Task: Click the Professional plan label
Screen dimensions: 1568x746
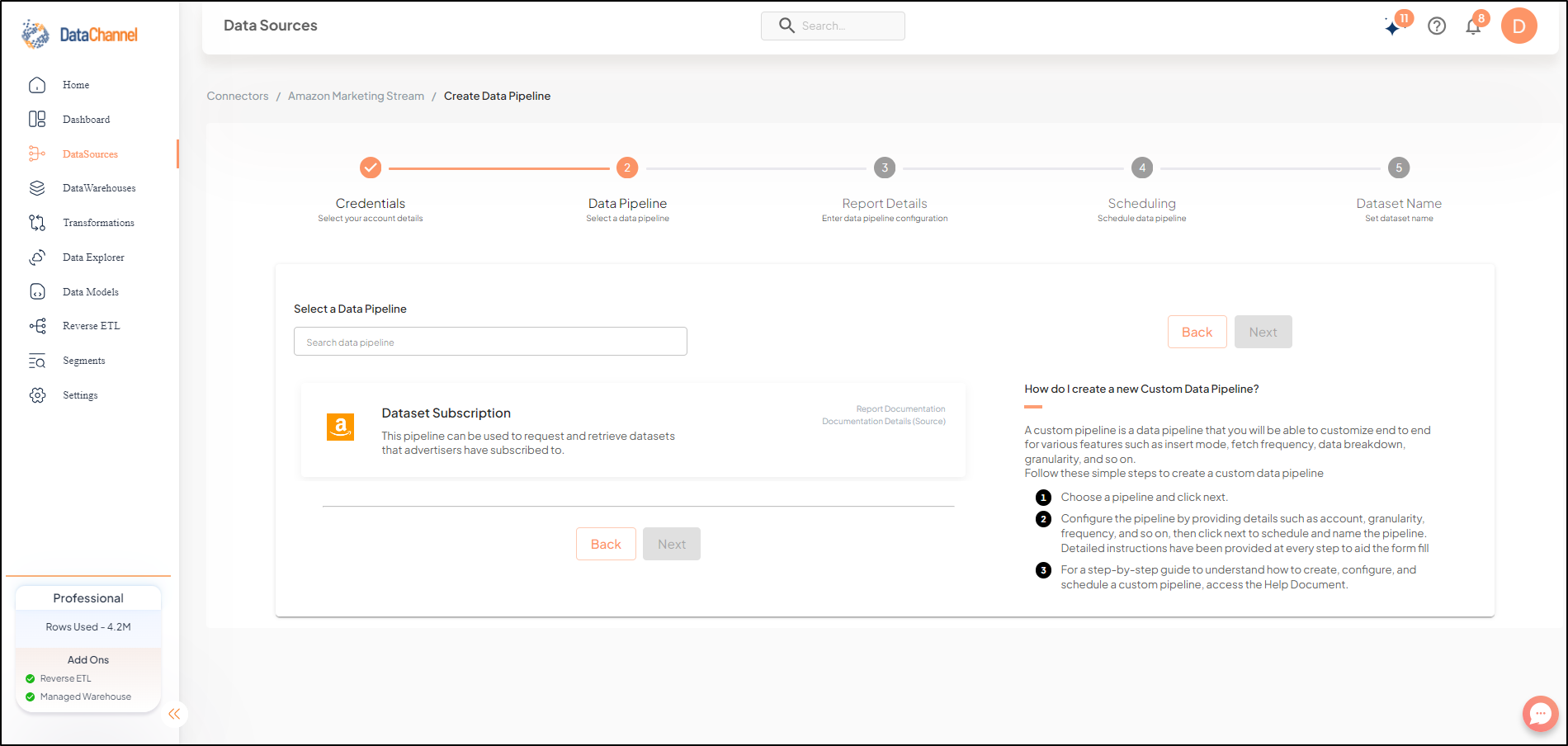Action: tap(88, 598)
